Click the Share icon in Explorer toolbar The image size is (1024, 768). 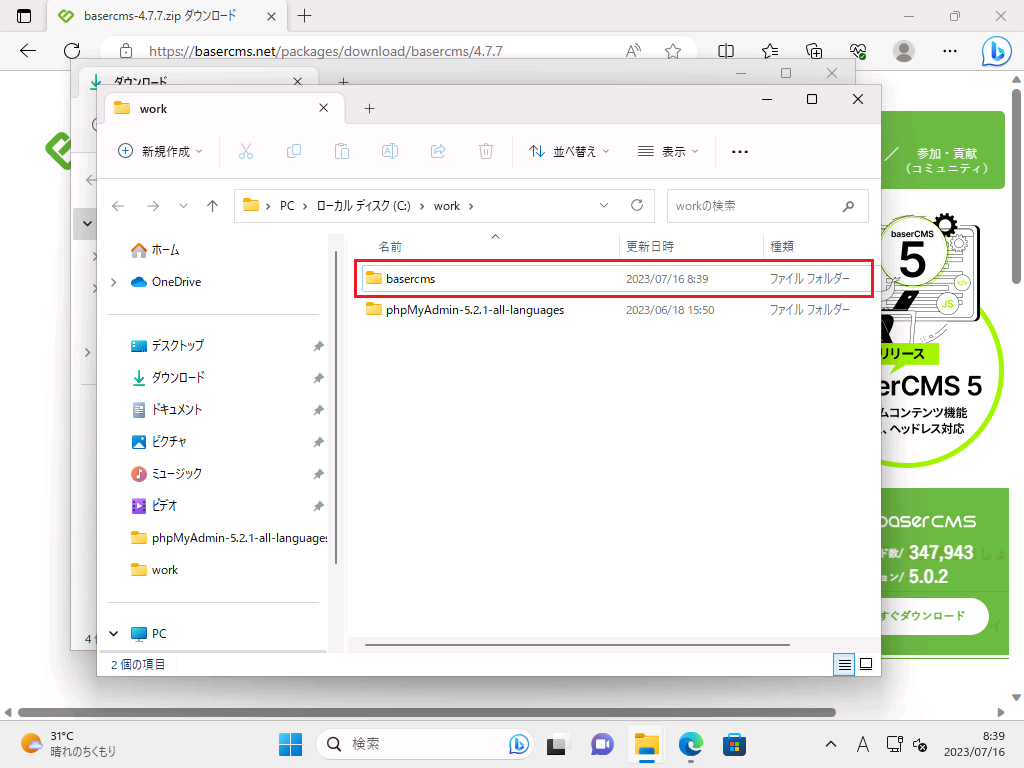(x=438, y=151)
